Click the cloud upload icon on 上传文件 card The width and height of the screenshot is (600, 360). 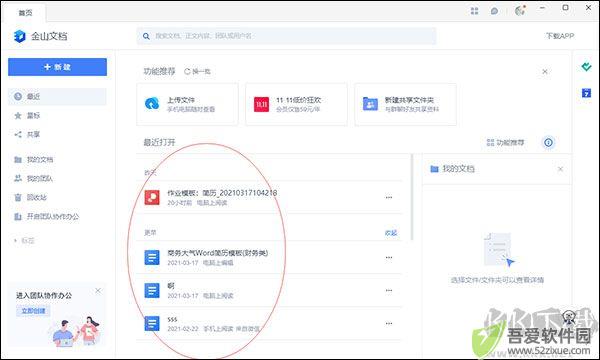click(152, 104)
